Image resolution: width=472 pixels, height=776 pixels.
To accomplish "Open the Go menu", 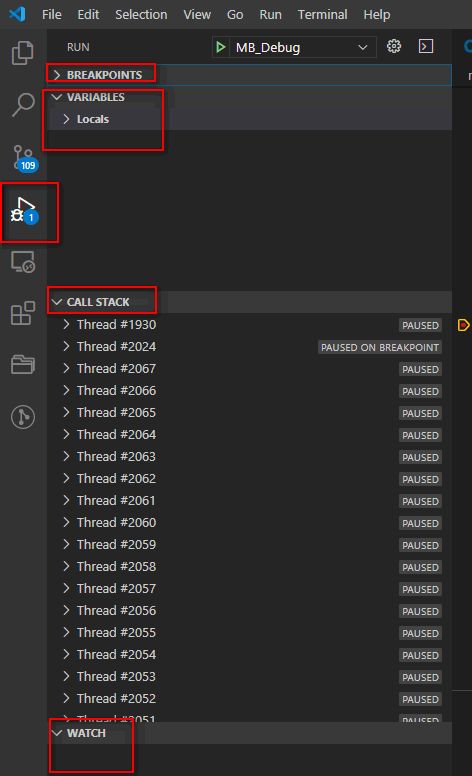I will (235, 14).
